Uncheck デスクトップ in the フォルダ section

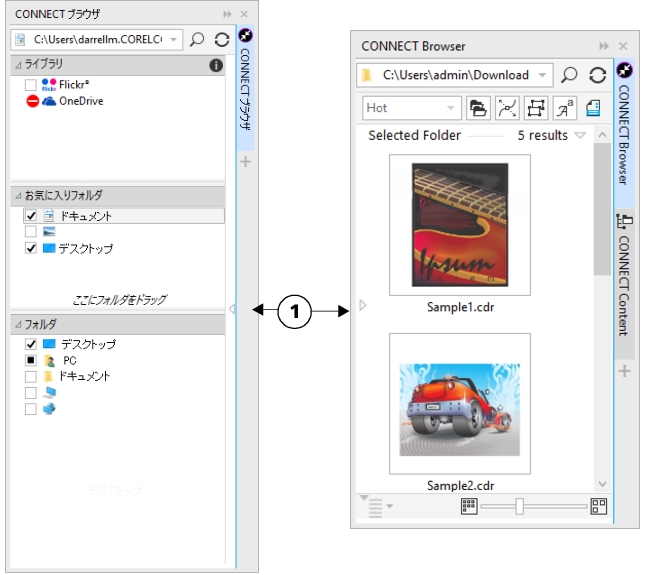[31, 344]
